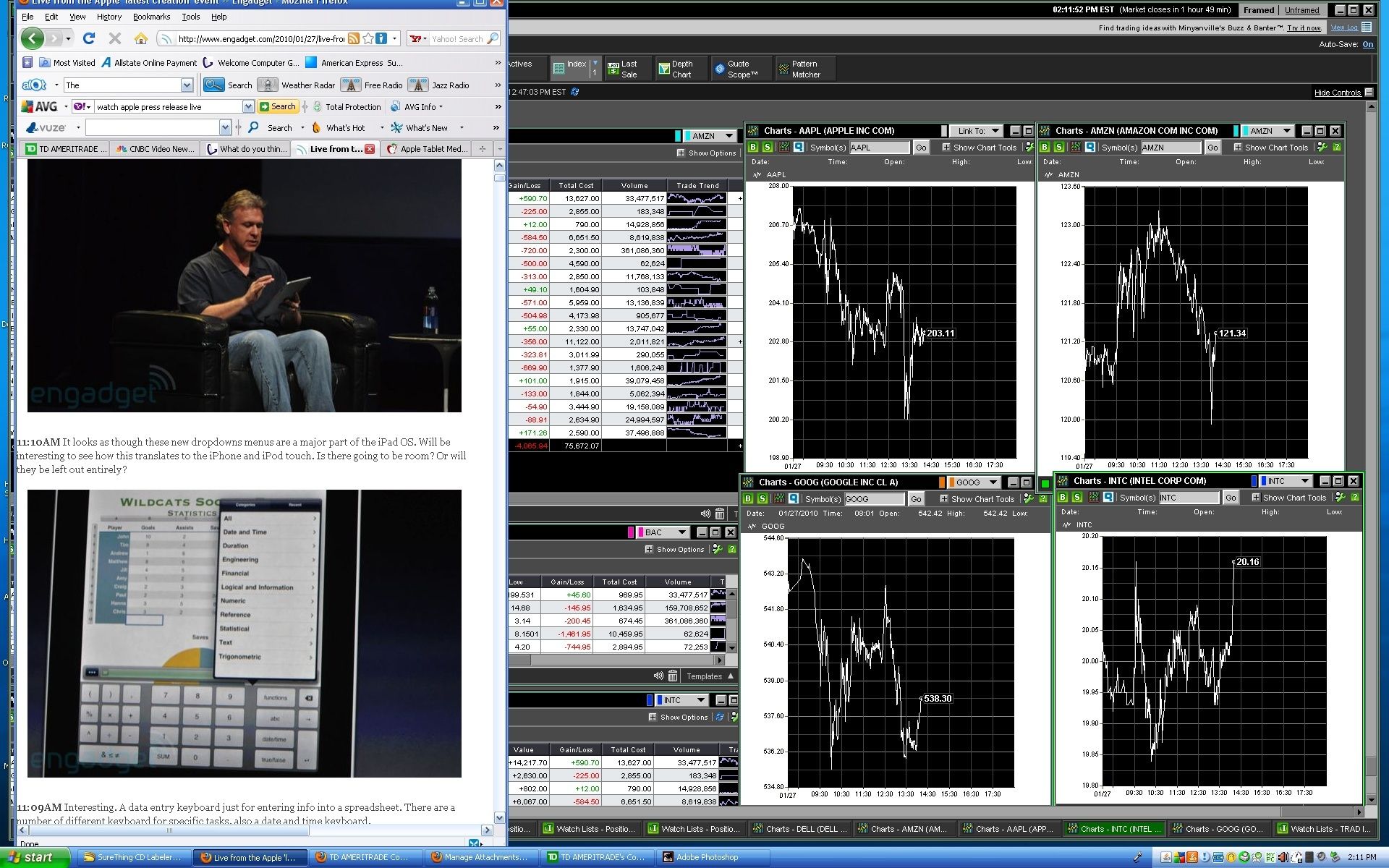Click the Vuze What's Hot flame icon
Image resolution: width=1389 pixels, height=868 pixels.
click(316, 128)
